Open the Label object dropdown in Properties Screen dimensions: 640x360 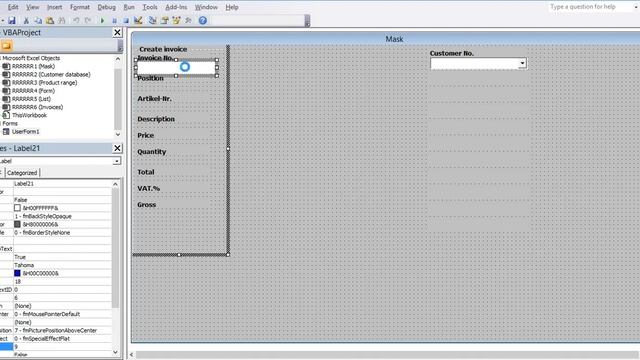click(x=117, y=161)
